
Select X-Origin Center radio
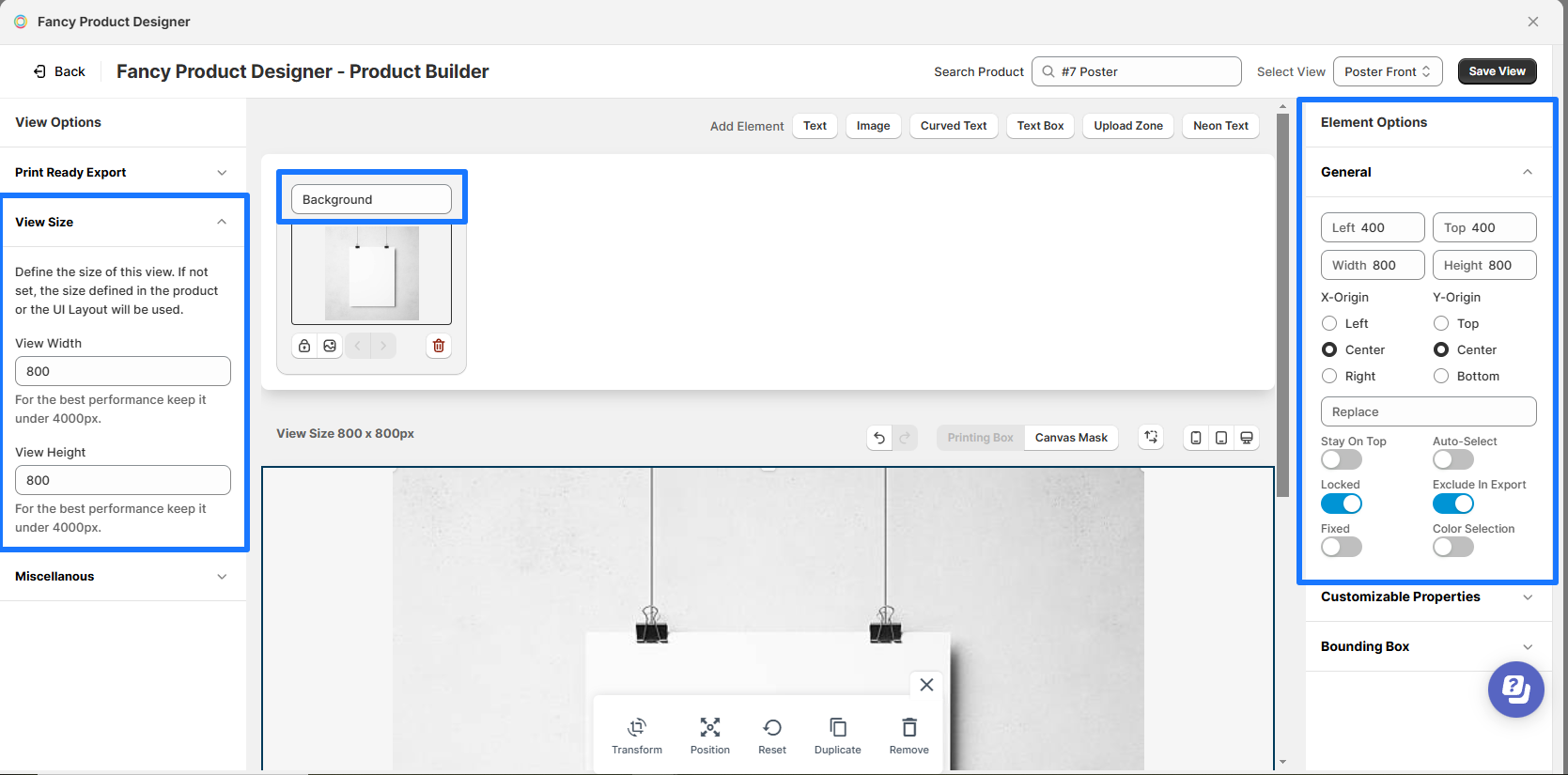point(1329,349)
